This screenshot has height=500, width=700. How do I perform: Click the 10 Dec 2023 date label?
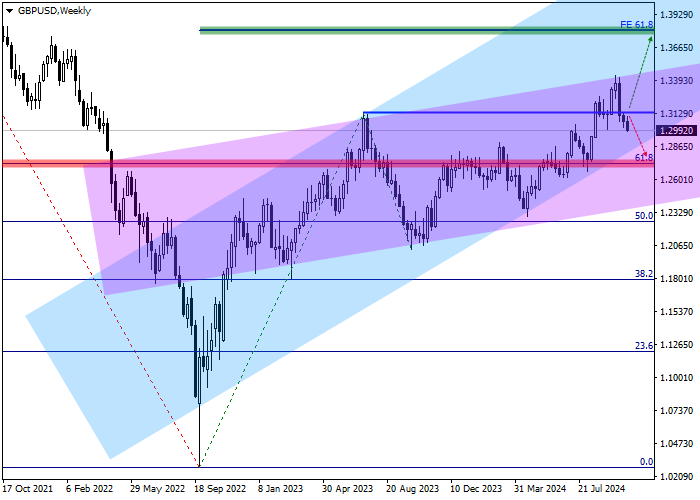(476, 489)
